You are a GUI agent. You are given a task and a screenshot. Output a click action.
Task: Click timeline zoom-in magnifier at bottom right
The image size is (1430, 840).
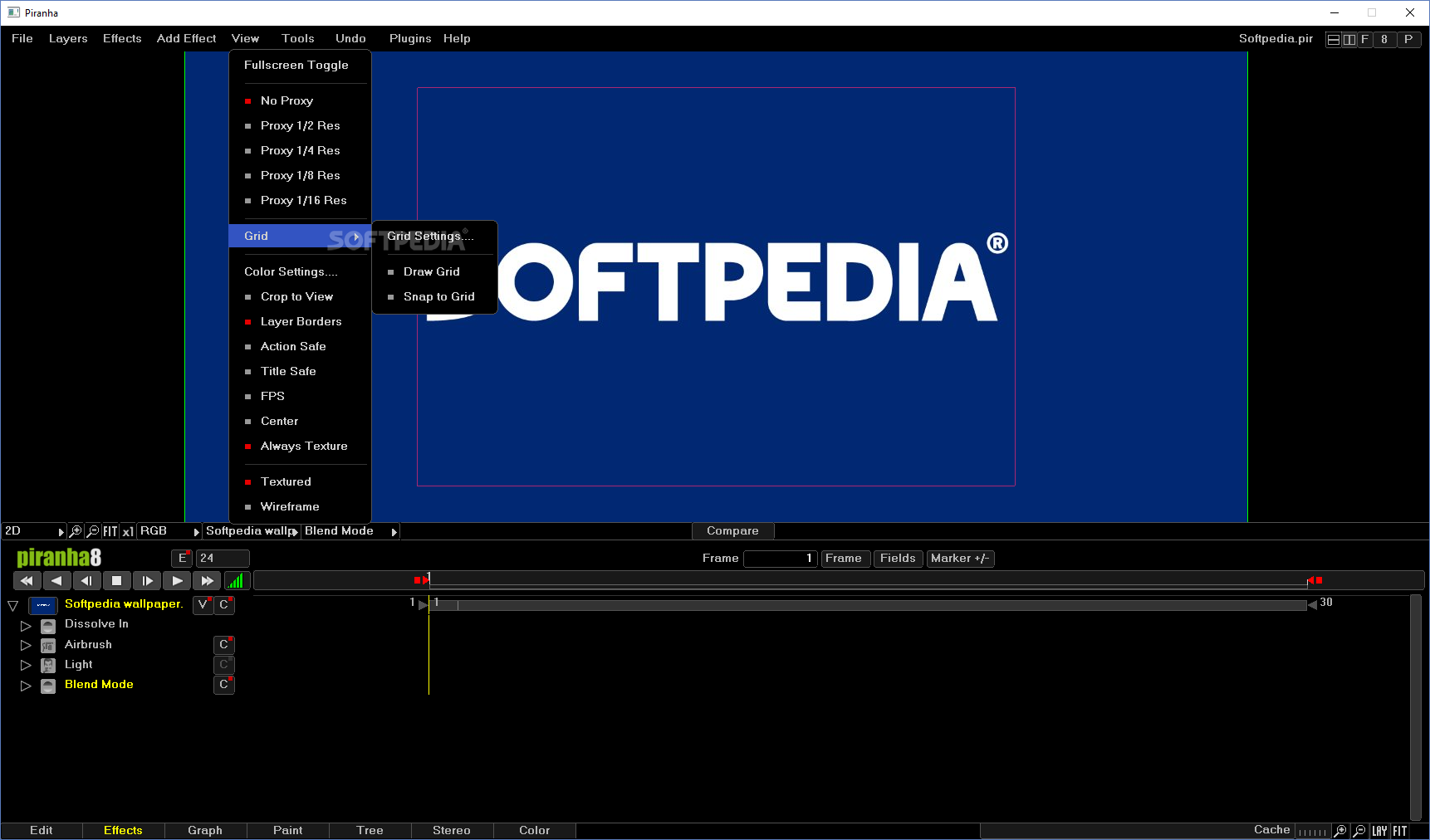click(x=1340, y=831)
